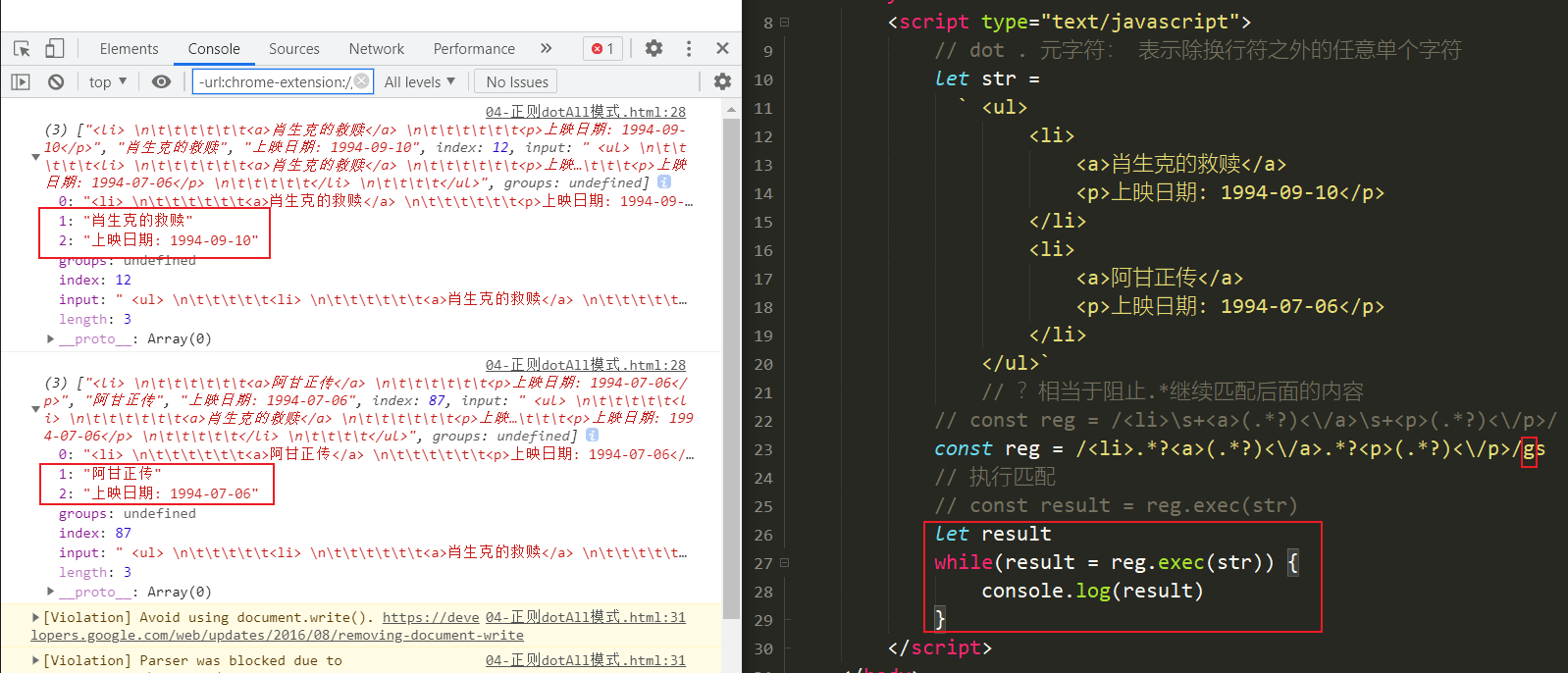The height and width of the screenshot is (673, 1568).
Task: Click info icon after first groups: undefined
Action: pyautogui.click(x=664, y=181)
